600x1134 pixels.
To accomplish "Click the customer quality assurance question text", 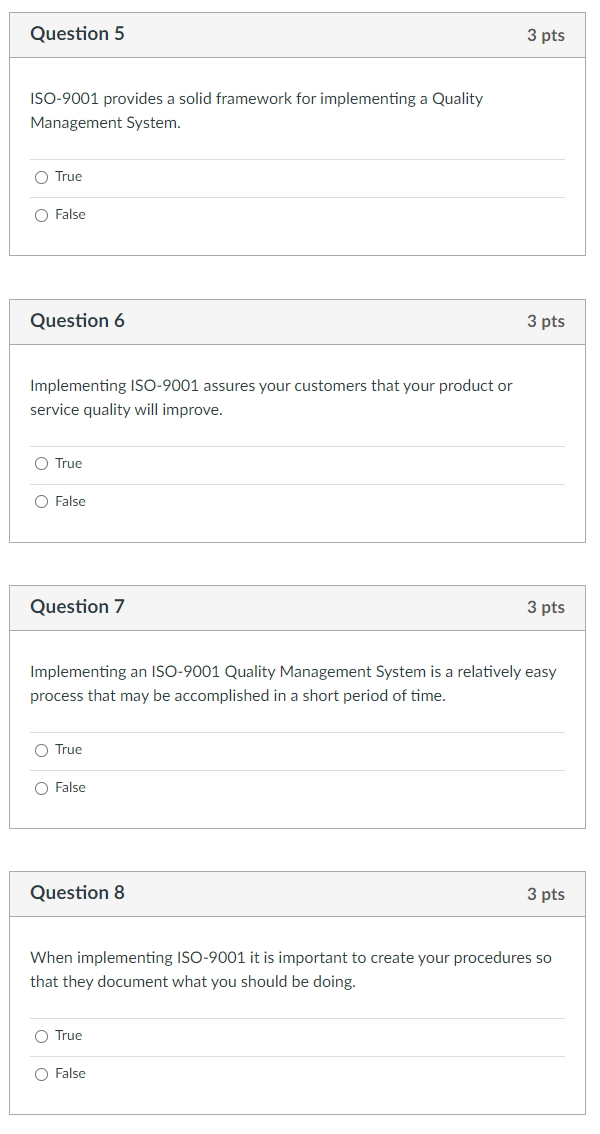I will point(270,397).
